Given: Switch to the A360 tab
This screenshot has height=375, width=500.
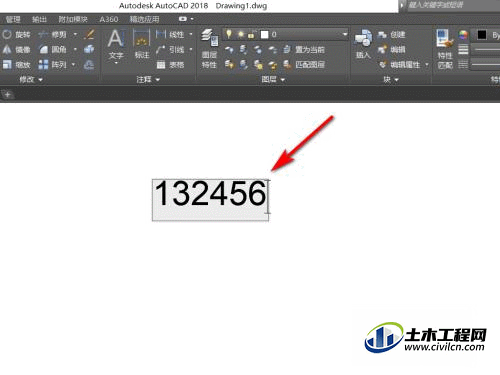Looking at the screenshot, I should point(109,19).
